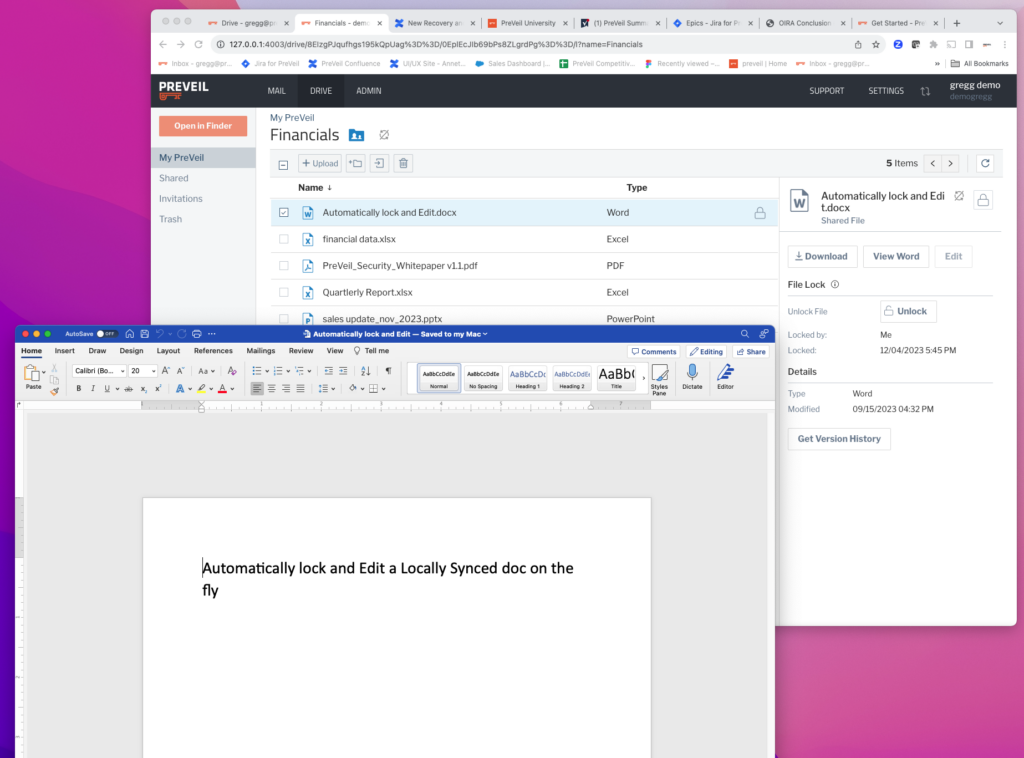
Task: Open the Borders dropdown arrow in Word
Action: pyautogui.click(x=383, y=388)
